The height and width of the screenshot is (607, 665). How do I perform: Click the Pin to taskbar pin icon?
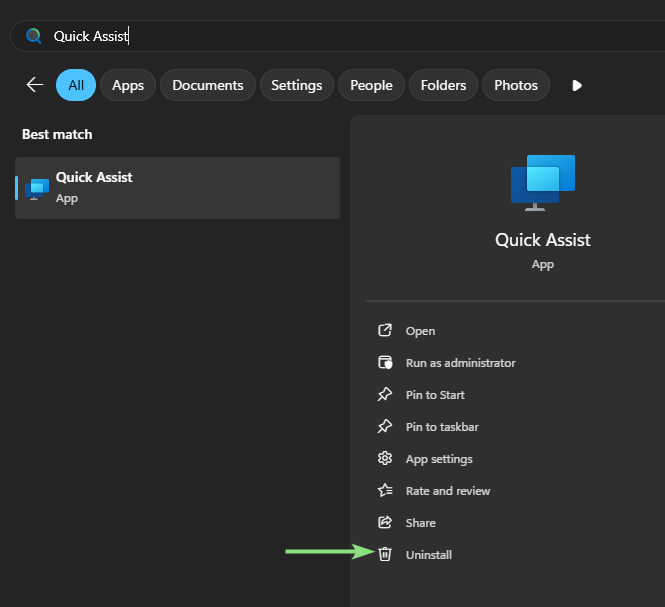tap(385, 426)
